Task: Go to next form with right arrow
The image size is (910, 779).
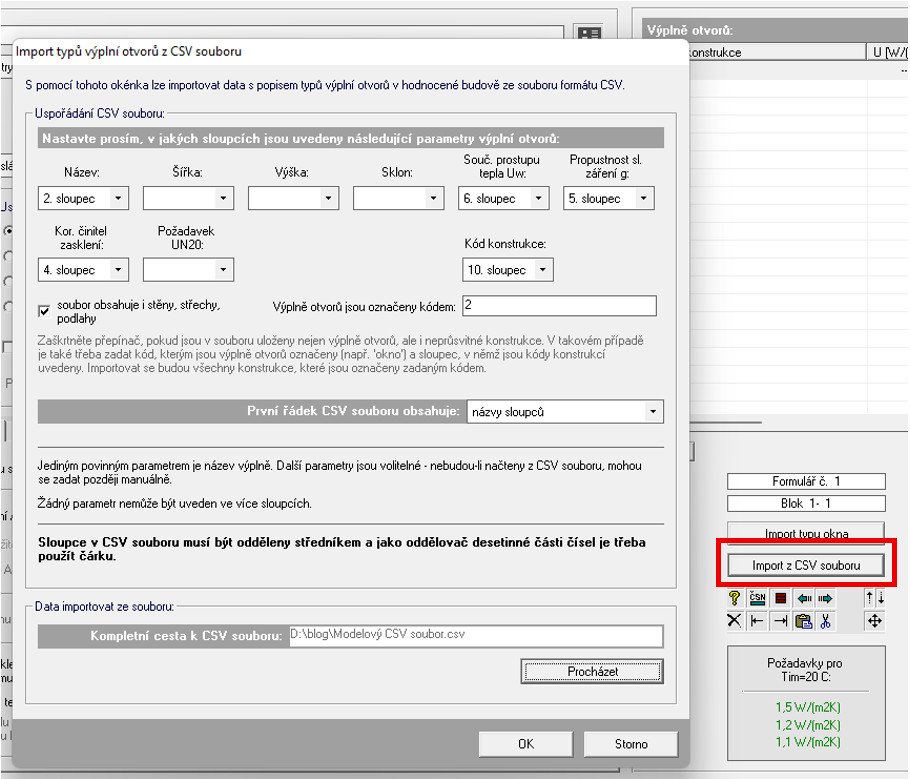Action: coord(825,598)
